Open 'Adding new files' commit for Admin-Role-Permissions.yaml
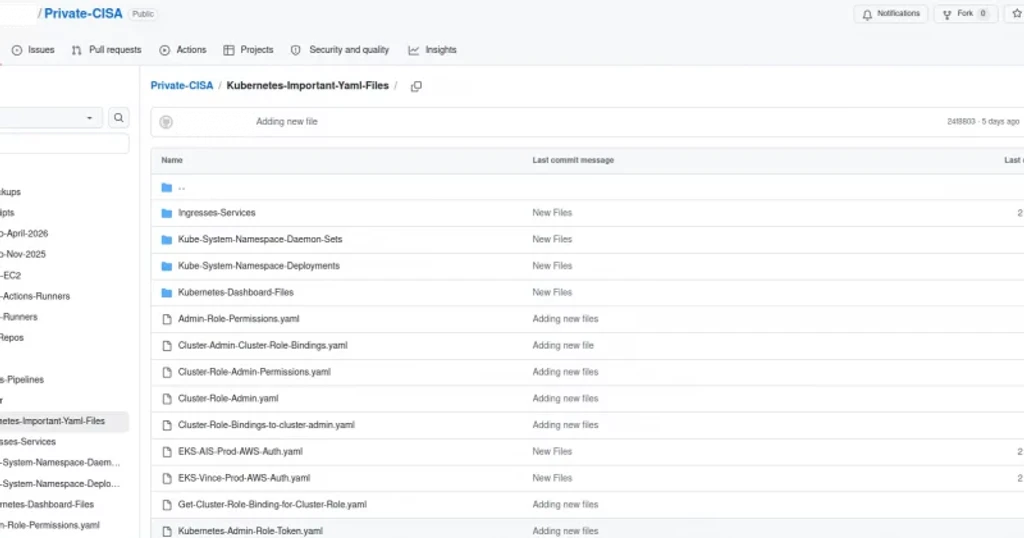 (565, 319)
